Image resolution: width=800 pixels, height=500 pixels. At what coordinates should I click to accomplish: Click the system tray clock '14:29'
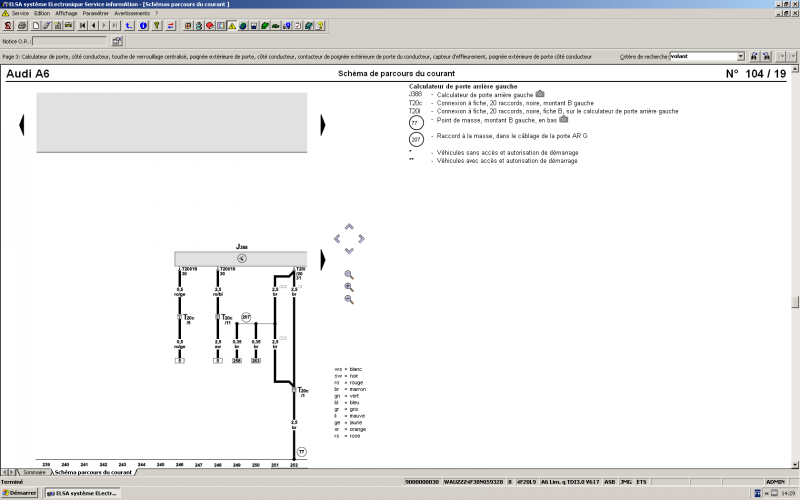(788, 493)
